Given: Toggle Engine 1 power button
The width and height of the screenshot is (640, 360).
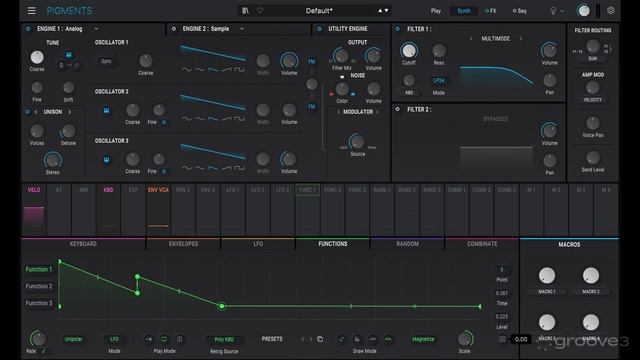Looking at the screenshot, I should pos(28,29).
